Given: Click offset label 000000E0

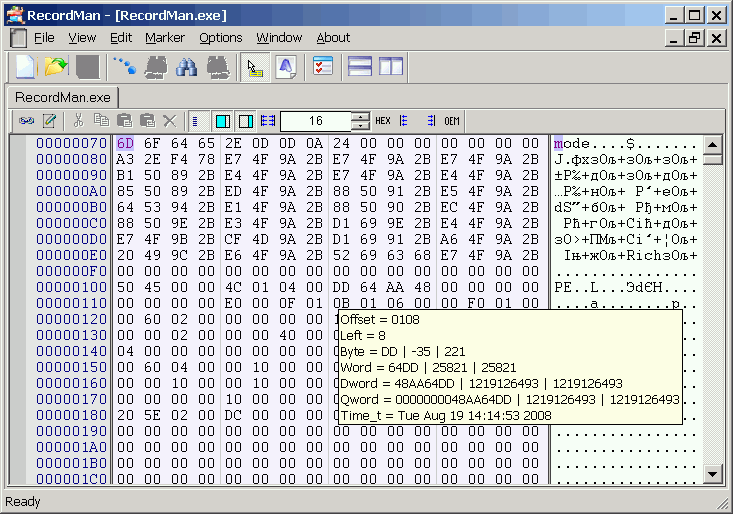Looking at the screenshot, I should [x=72, y=256].
